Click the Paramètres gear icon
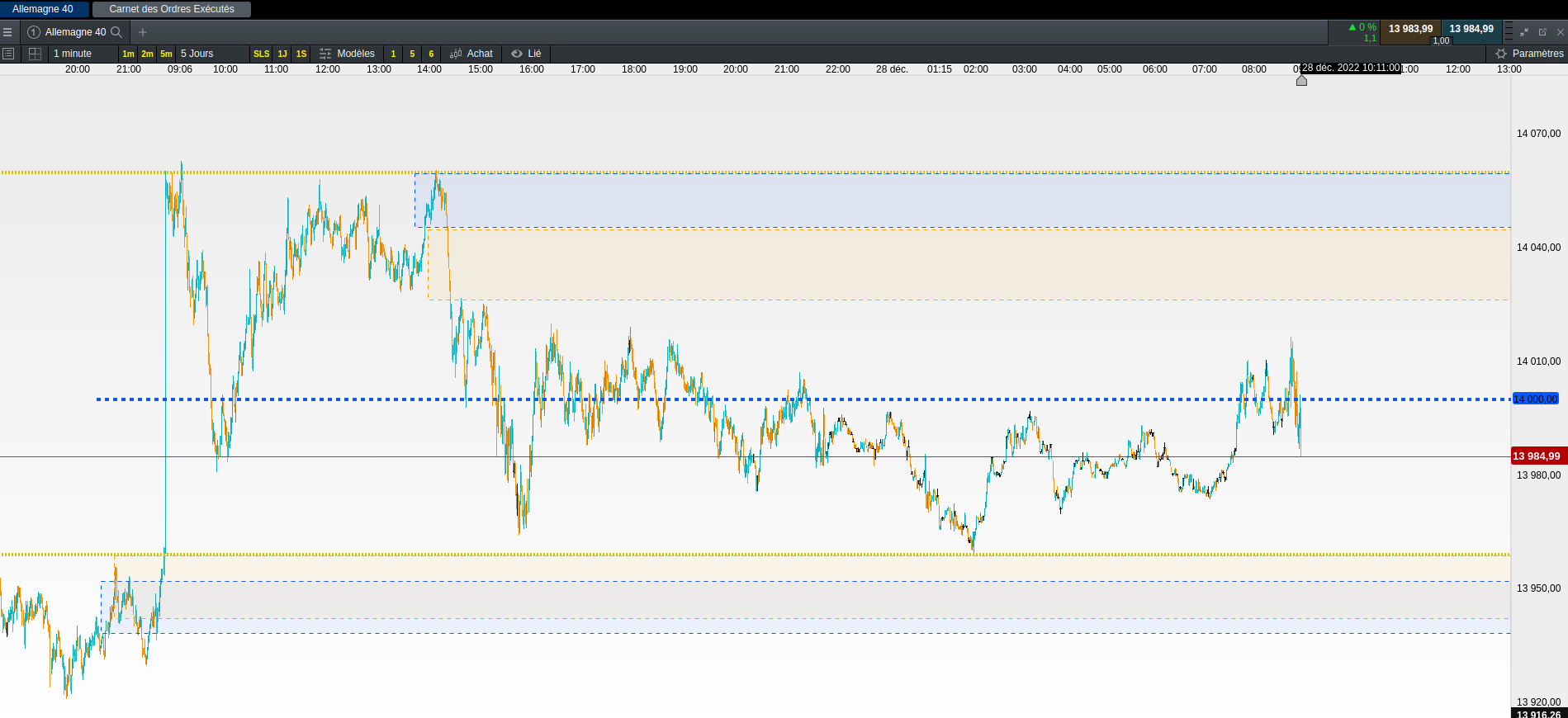 tap(1501, 54)
